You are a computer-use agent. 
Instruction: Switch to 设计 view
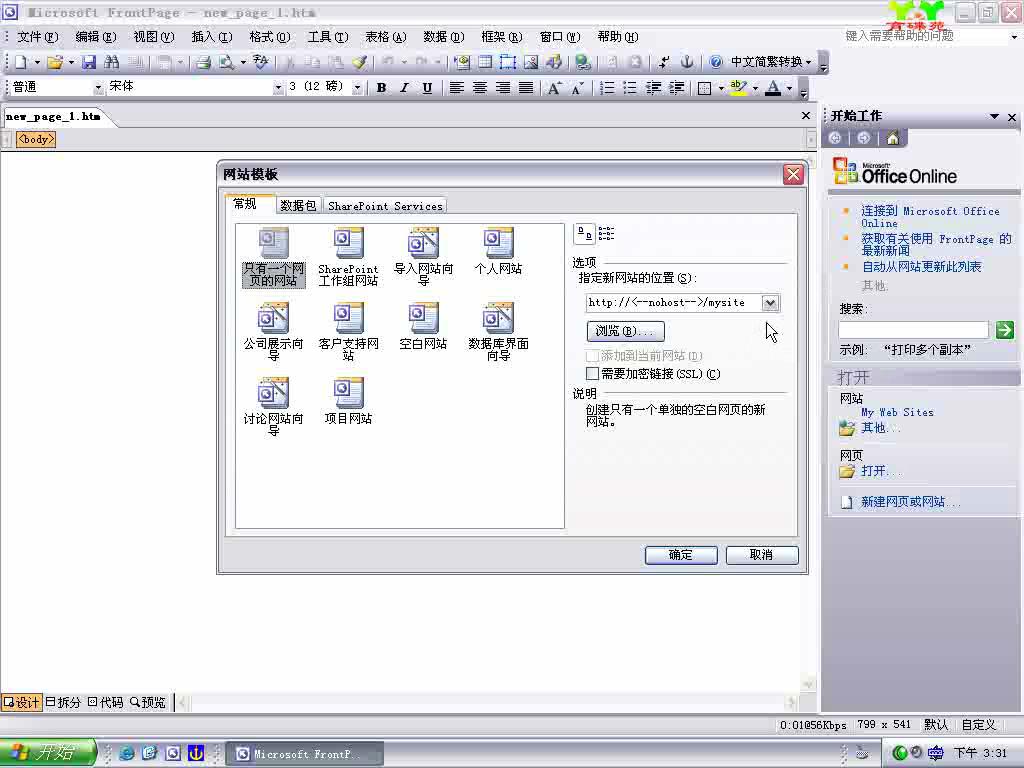[x=22, y=702]
